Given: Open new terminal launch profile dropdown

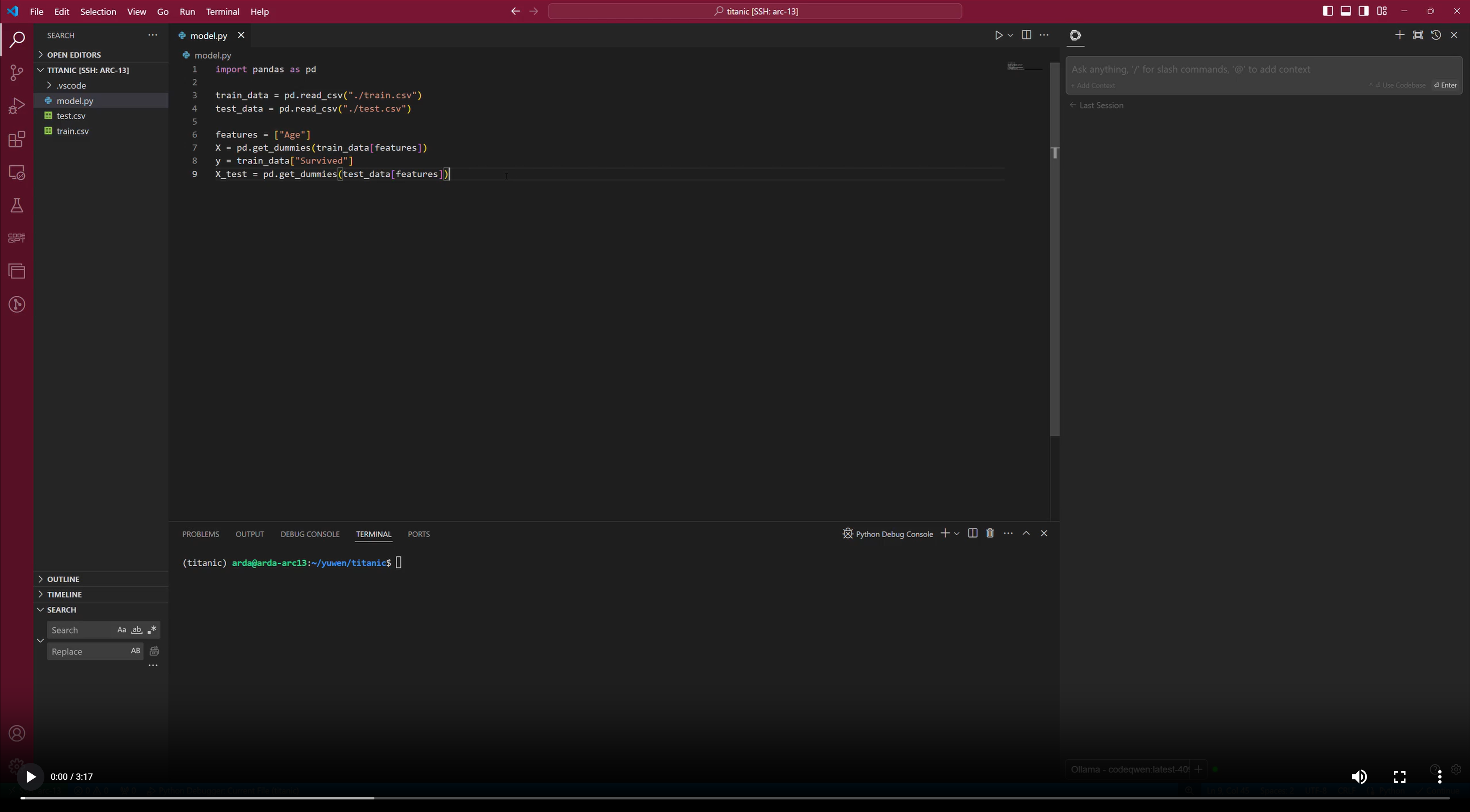Looking at the screenshot, I should click(957, 534).
